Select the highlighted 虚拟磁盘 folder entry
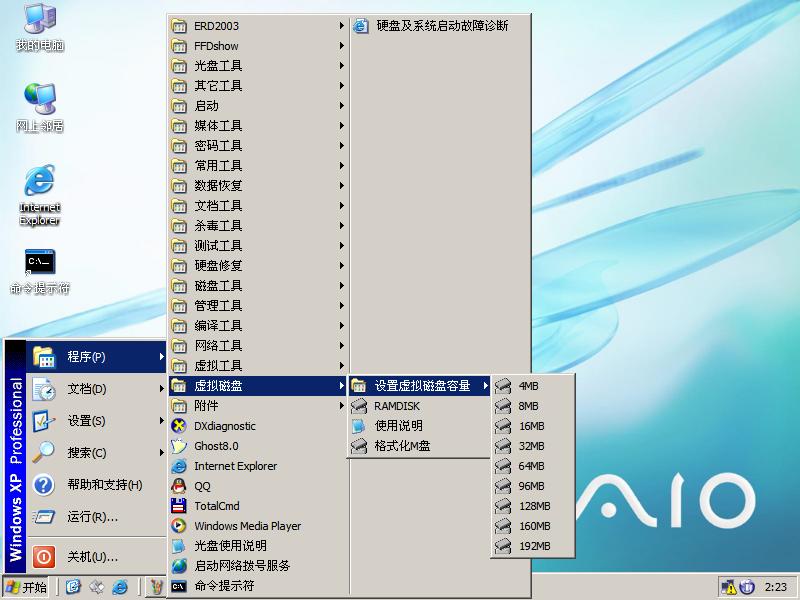The height and width of the screenshot is (600, 800). (259, 386)
